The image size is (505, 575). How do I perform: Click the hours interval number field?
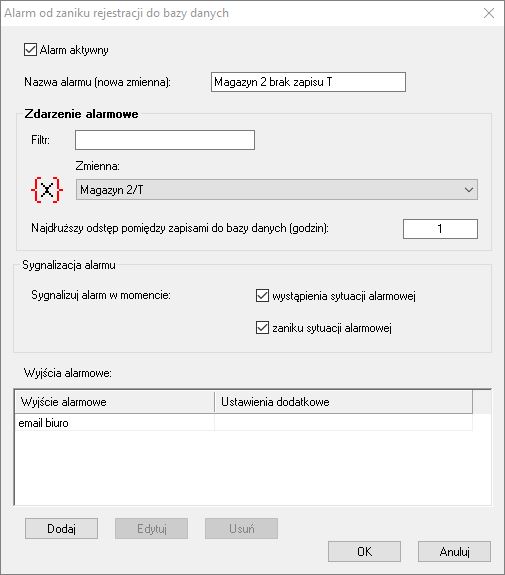tap(440, 229)
